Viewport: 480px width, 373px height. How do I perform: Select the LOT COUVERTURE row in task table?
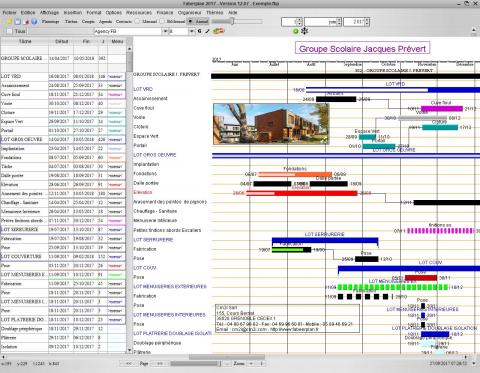[x=63, y=256]
